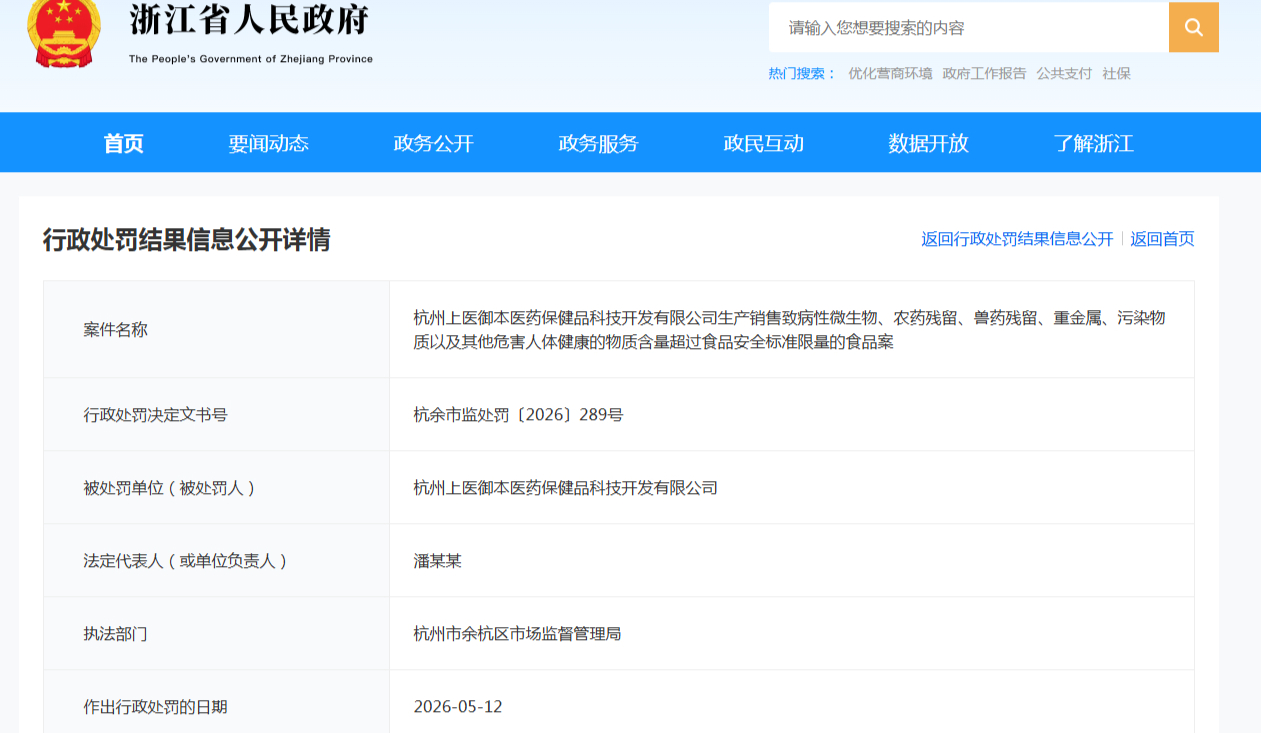
Task: Open the 政务服务 navigation tab
Action: (x=598, y=143)
